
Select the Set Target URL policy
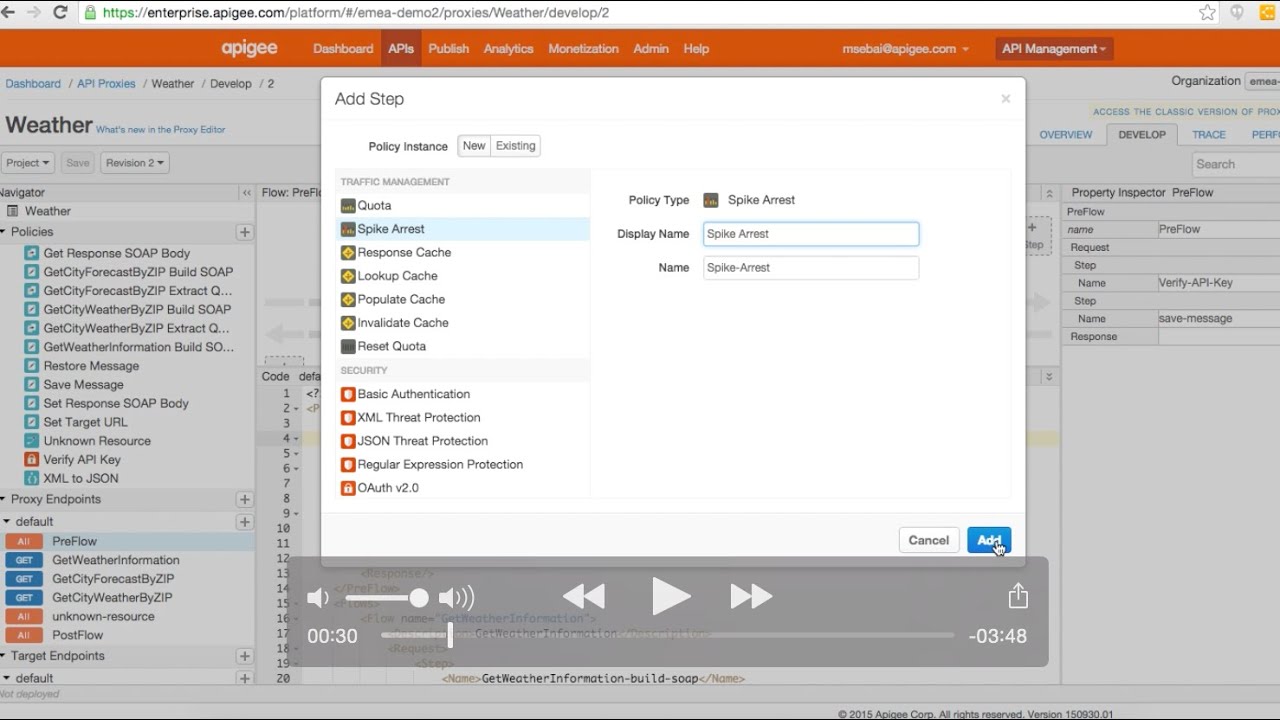click(x=85, y=422)
